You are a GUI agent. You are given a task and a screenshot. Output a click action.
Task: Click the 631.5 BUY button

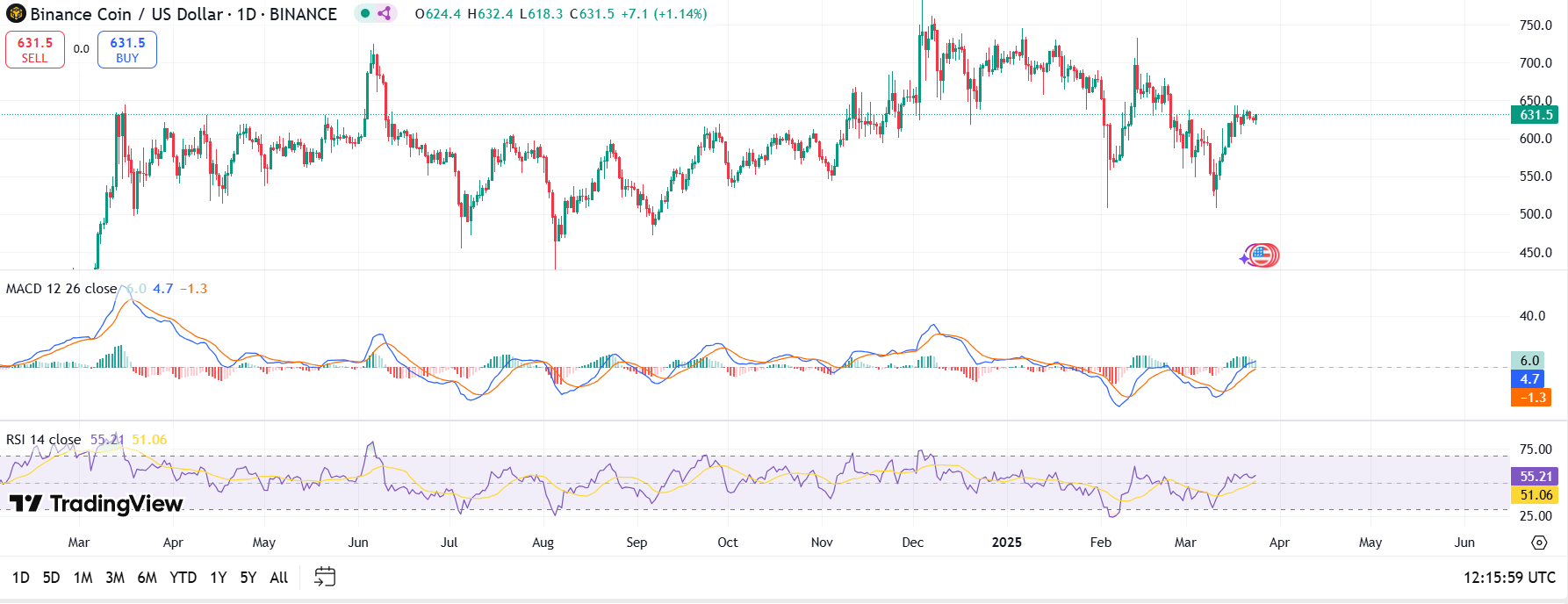127,50
